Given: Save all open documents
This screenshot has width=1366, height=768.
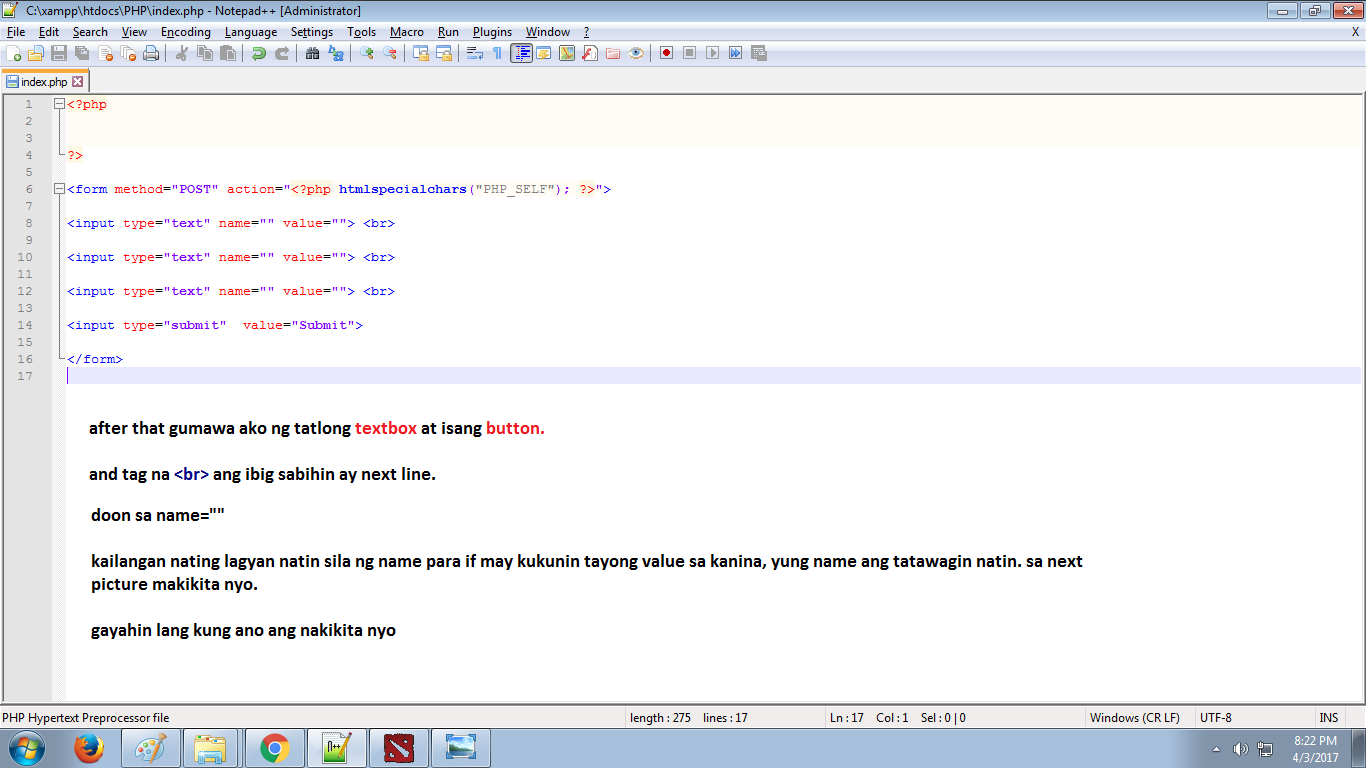Looking at the screenshot, I should click(x=83, y=54).
